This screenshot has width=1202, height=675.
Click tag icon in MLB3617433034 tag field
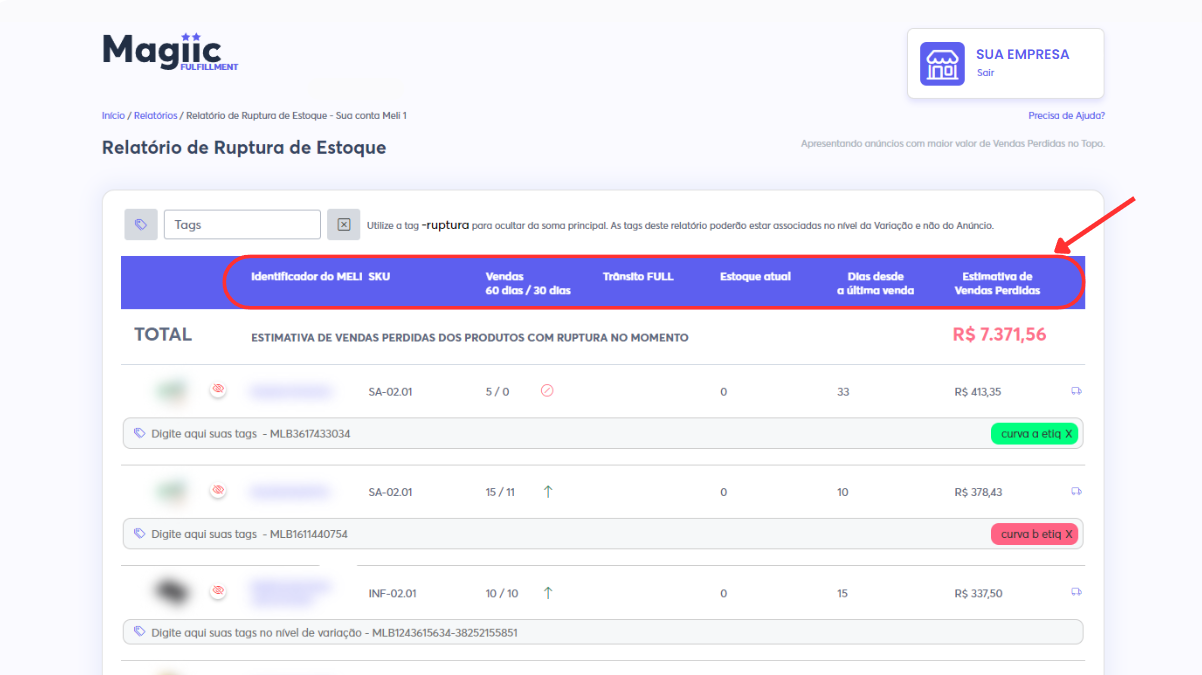[x=140, y=434]
